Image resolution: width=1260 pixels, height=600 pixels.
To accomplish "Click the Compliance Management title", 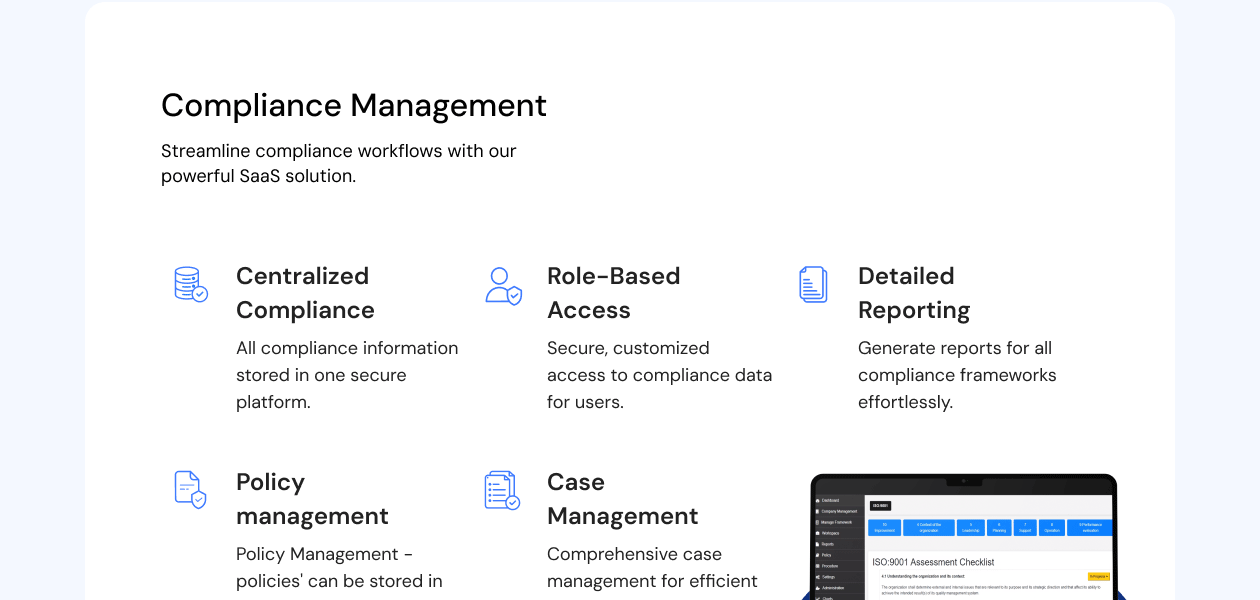I will [x=354, y=105].
